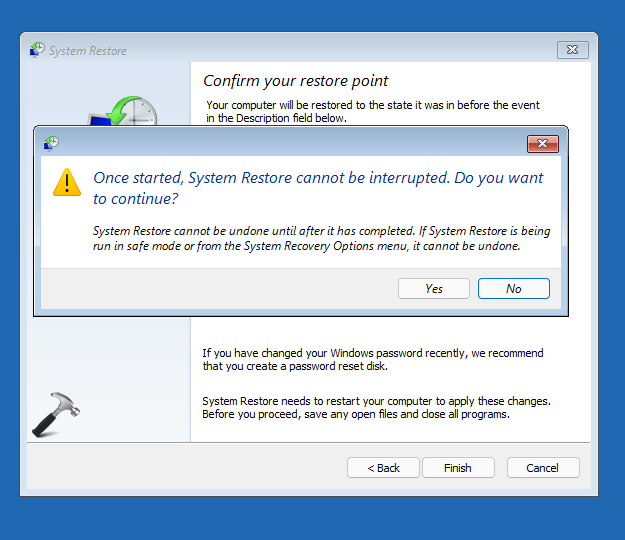This screenshot has width=625, height=540.
Task: Cancel the System Restore wizard
Action: click(542, 467)
